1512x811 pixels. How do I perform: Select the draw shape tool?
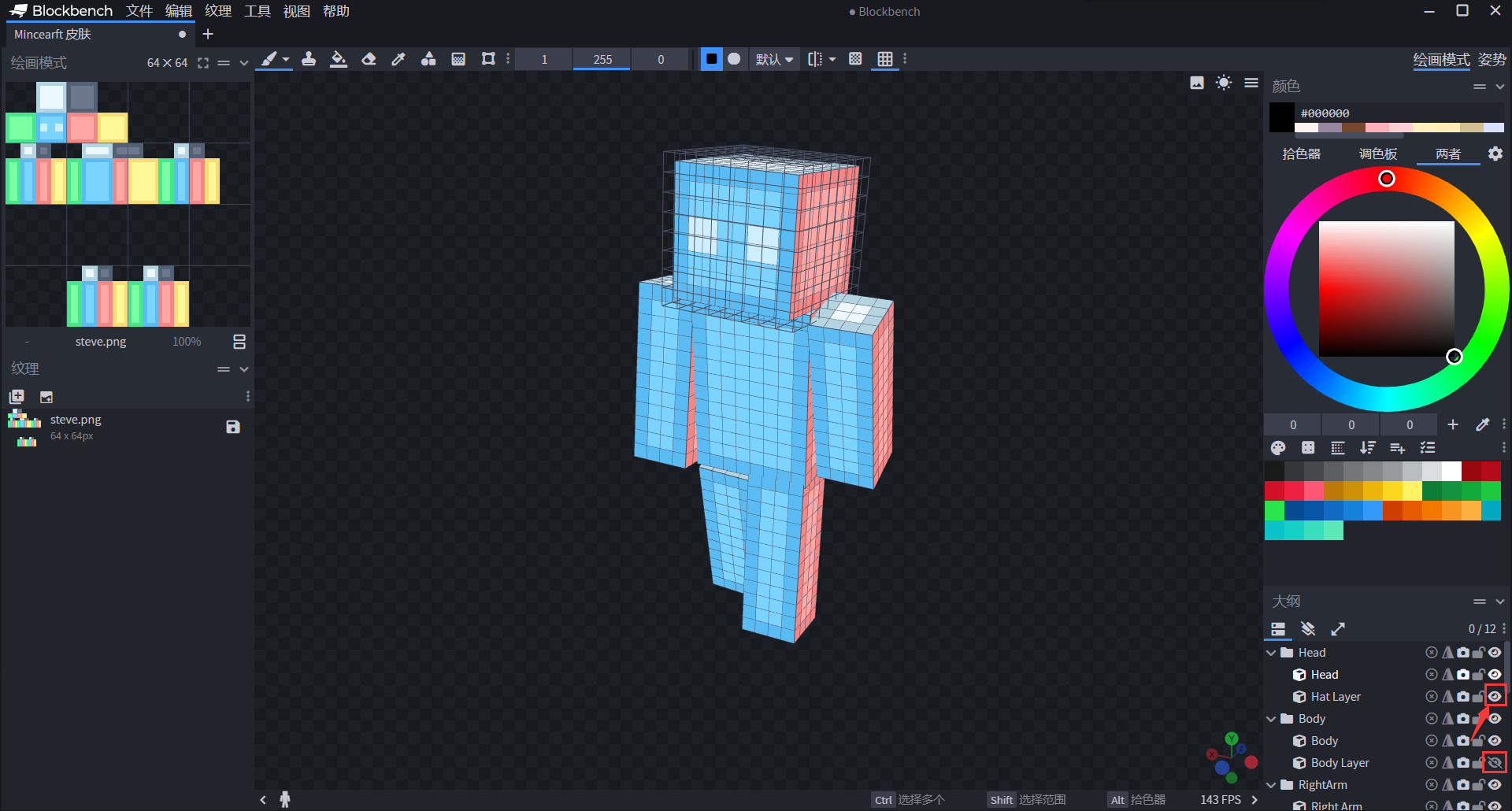click(x=428, y=59)
